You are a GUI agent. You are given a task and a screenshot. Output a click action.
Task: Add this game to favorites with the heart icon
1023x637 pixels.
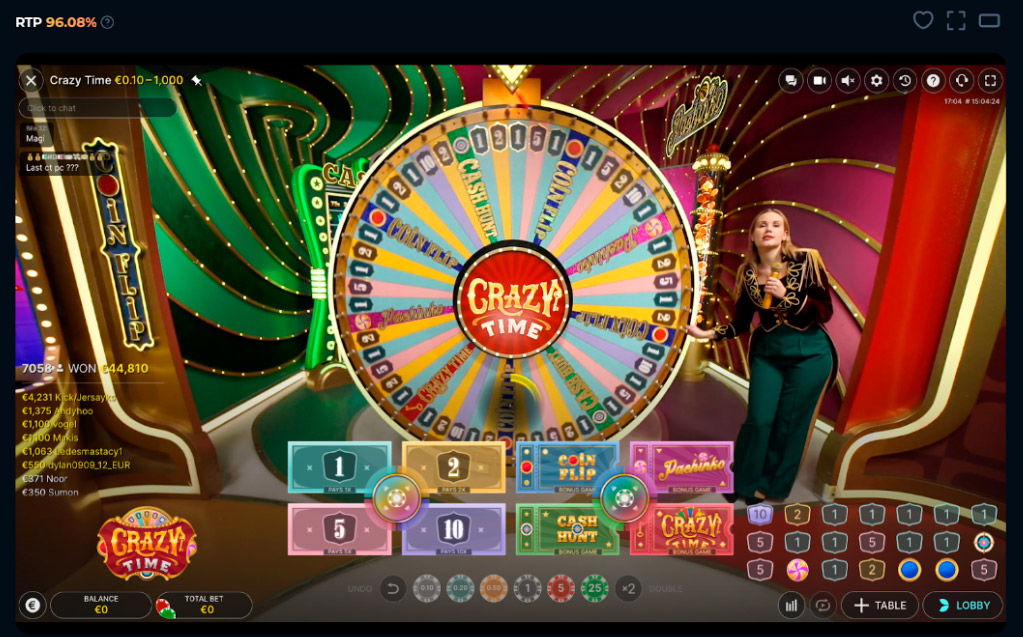coord(923,20)
